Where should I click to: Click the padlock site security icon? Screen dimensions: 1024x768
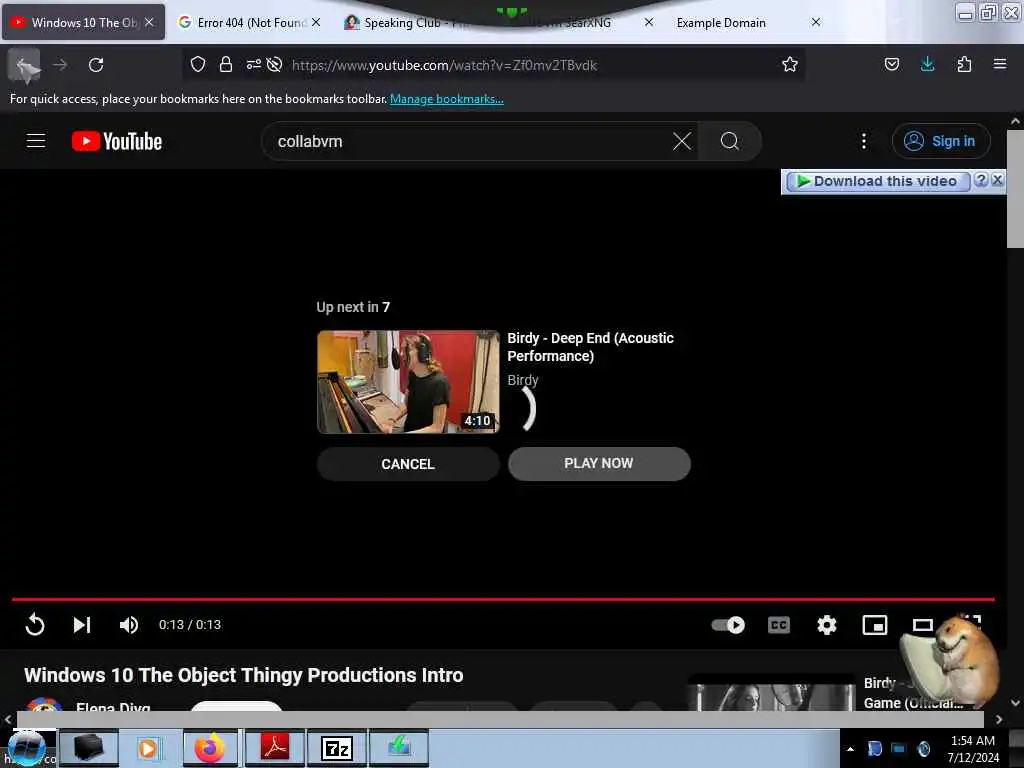click(225, 64)
